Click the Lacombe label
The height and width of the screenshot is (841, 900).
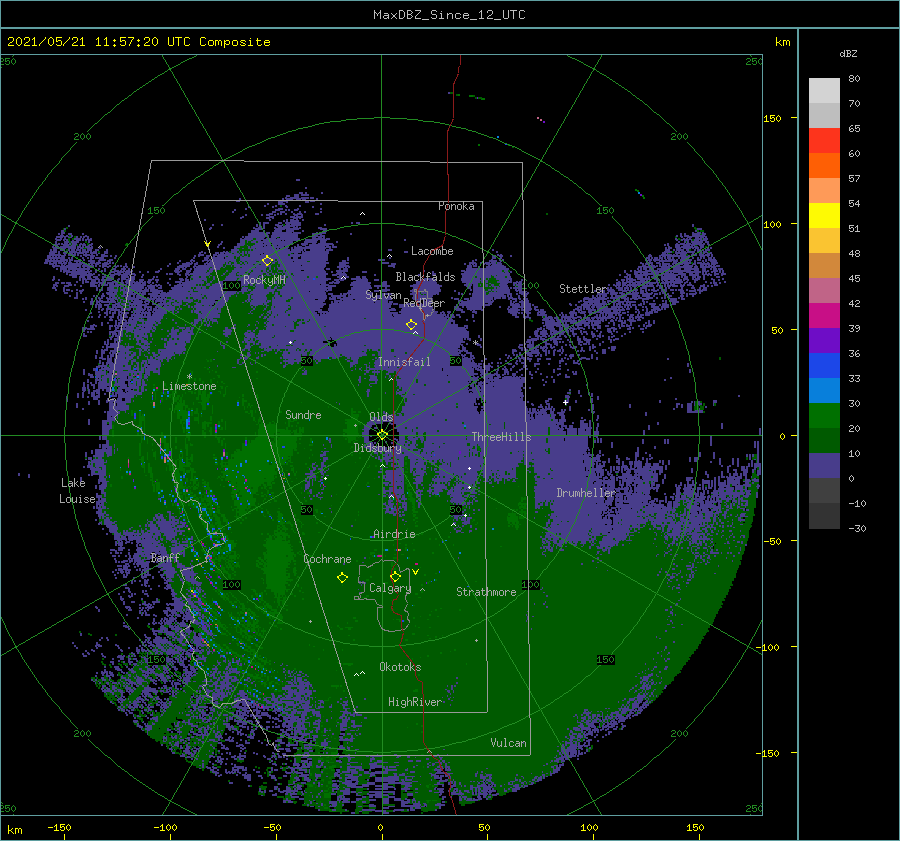pos(432,251)
